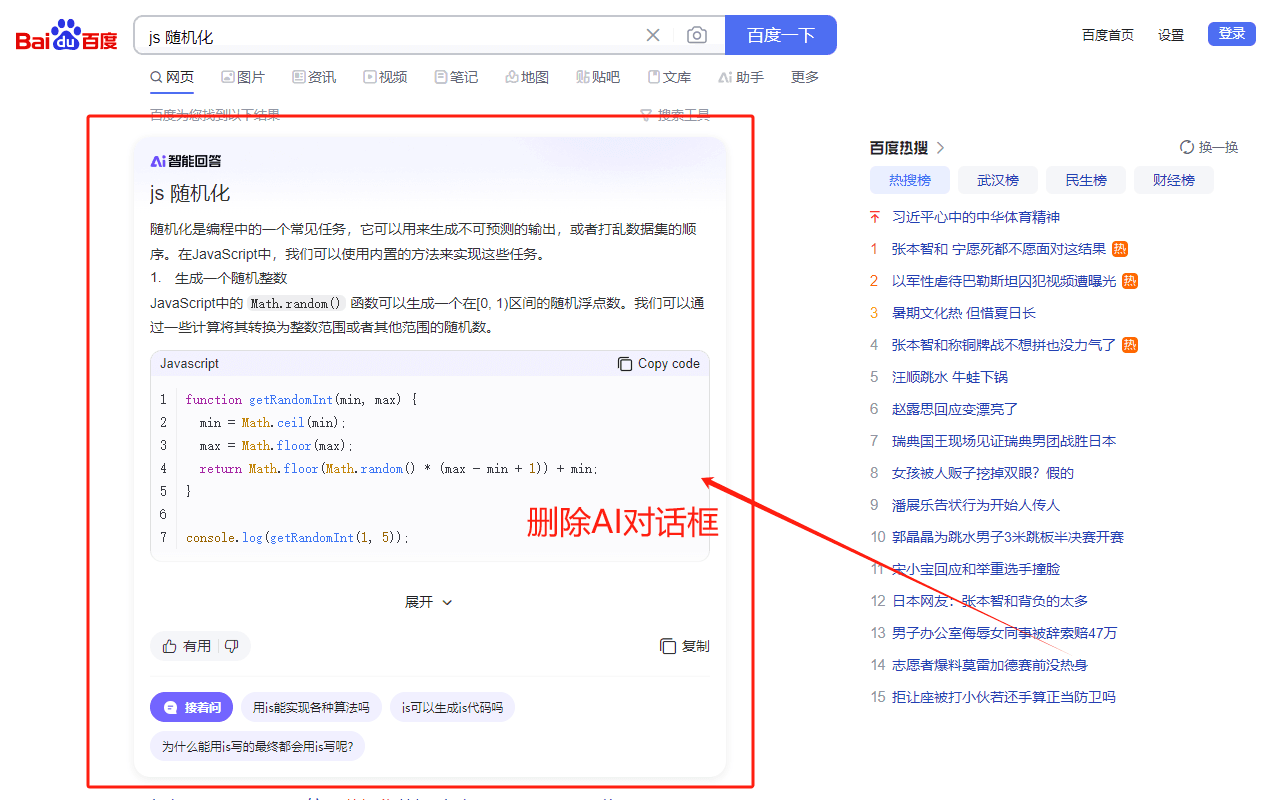The image size is (1280, 800).
Task: Select the 网页 tab
Action: [x=172, y=77]
